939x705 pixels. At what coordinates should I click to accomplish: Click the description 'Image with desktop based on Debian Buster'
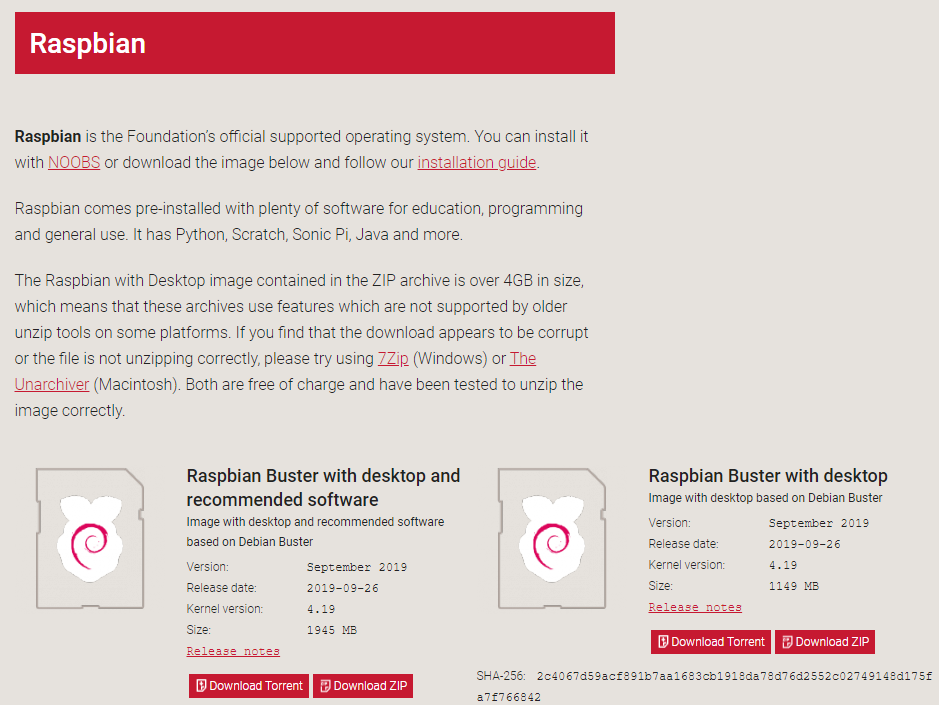(x=765, y=498)
